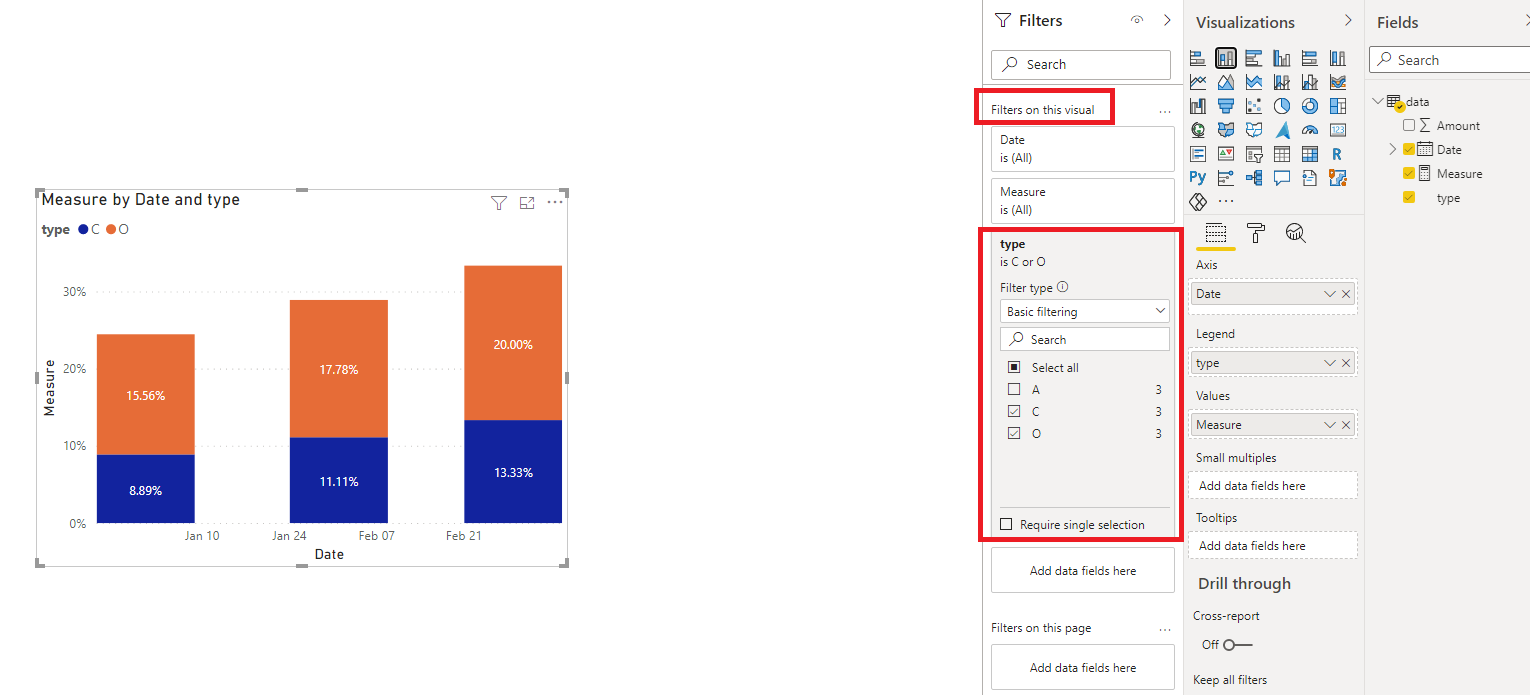The height and width of the screenshot is (695, 1530).
Task: Select the clustered bar chart visual
Action: click(1254, 58)
